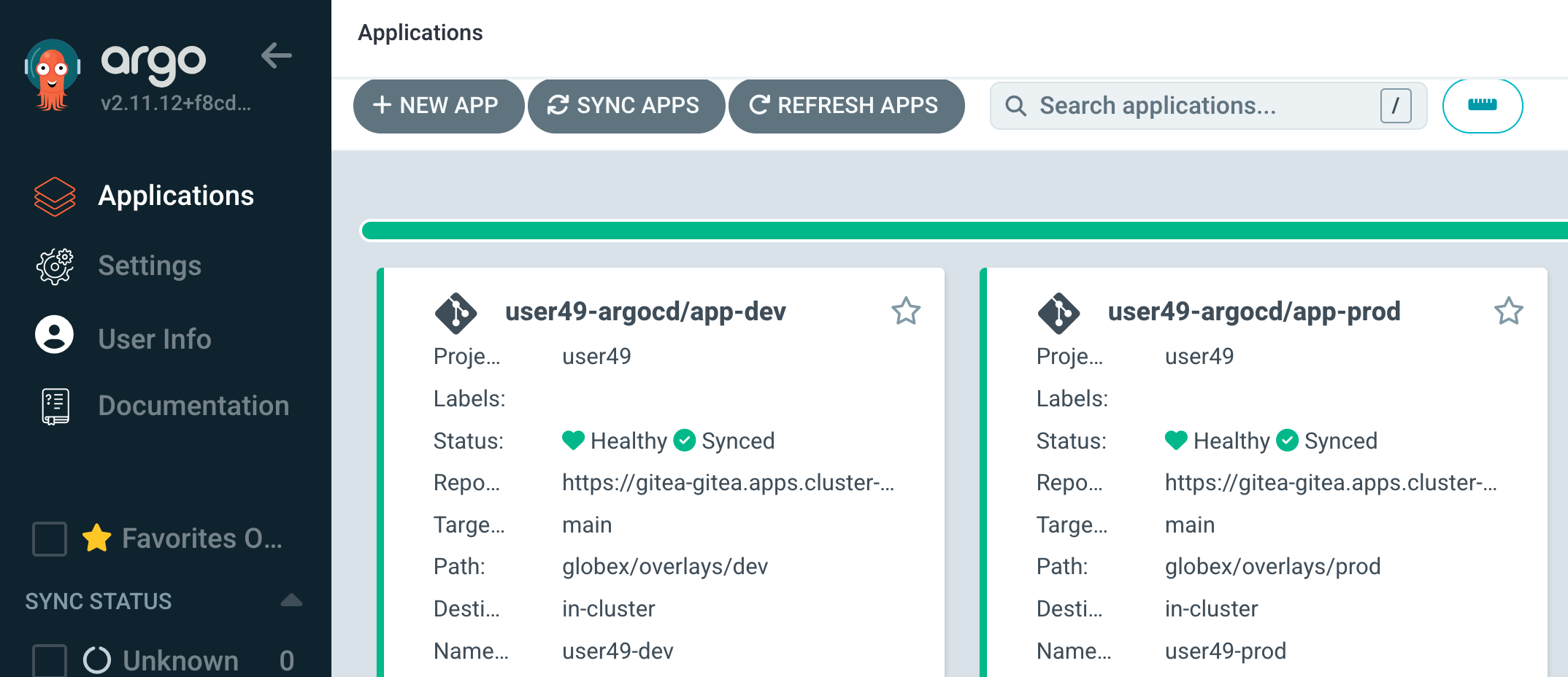Click the Unknown count 0
This screenshot has width=1568, height=677.
pos(287,661)
